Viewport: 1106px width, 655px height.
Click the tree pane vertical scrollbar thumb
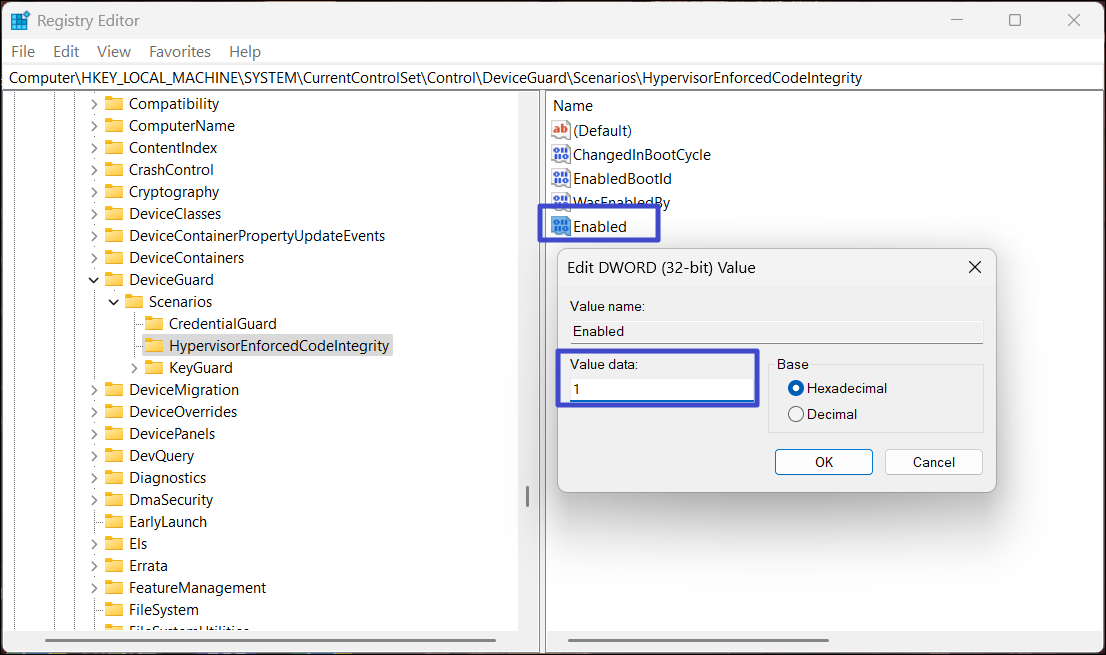pos(527,496)
